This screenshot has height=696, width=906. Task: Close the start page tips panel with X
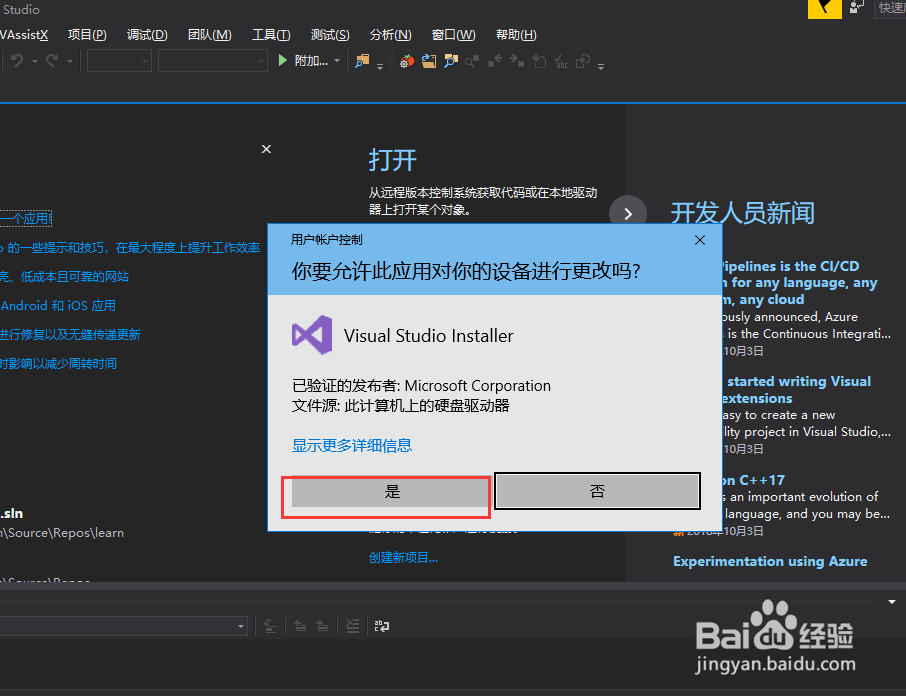pyautogui.click(x=266, y=149)
